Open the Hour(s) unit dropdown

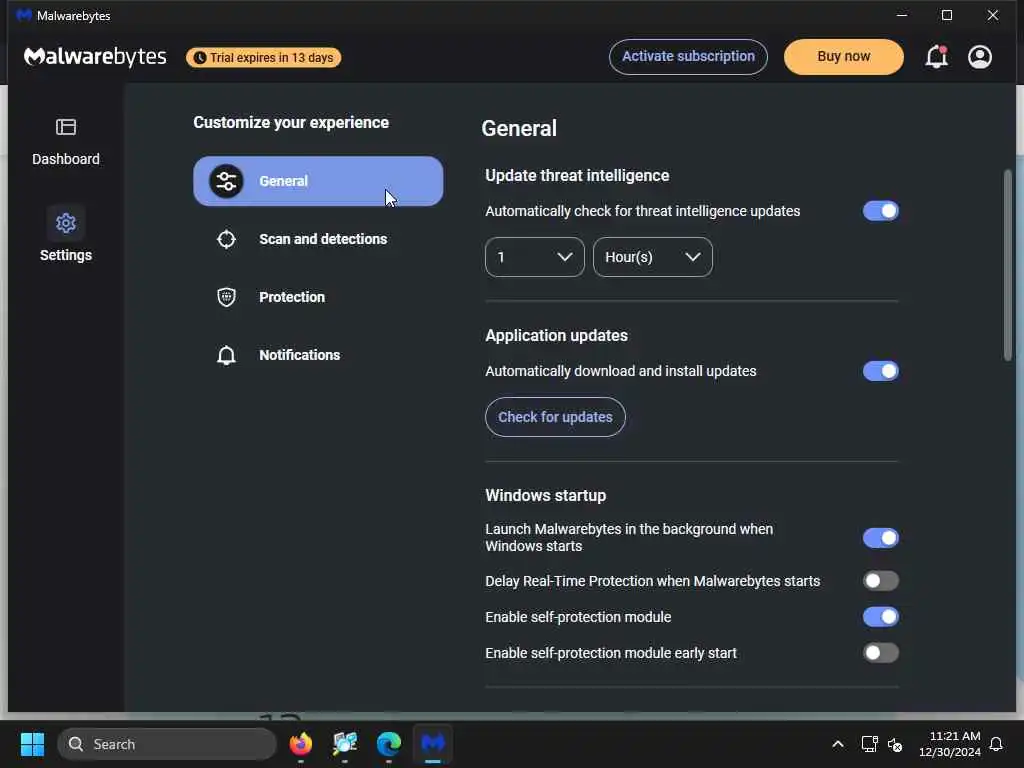coord(652,257)
